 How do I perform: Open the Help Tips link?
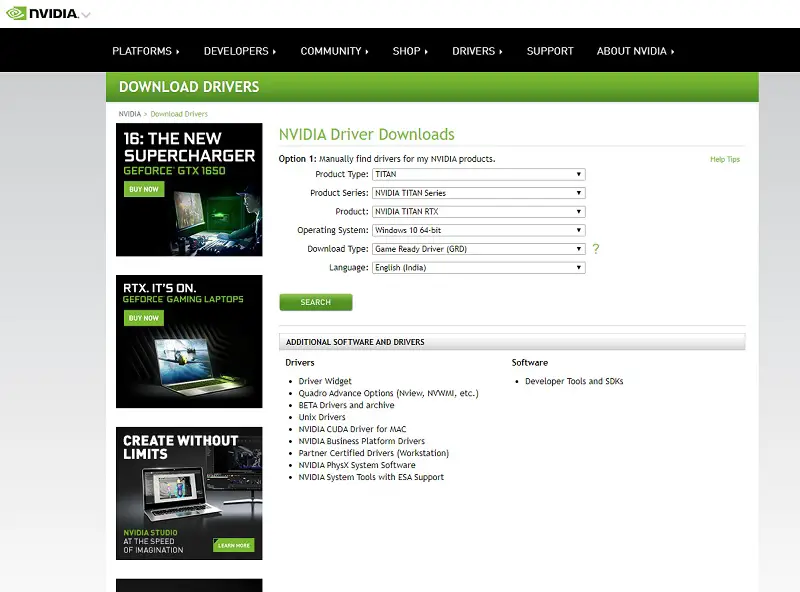click(724, 159)
